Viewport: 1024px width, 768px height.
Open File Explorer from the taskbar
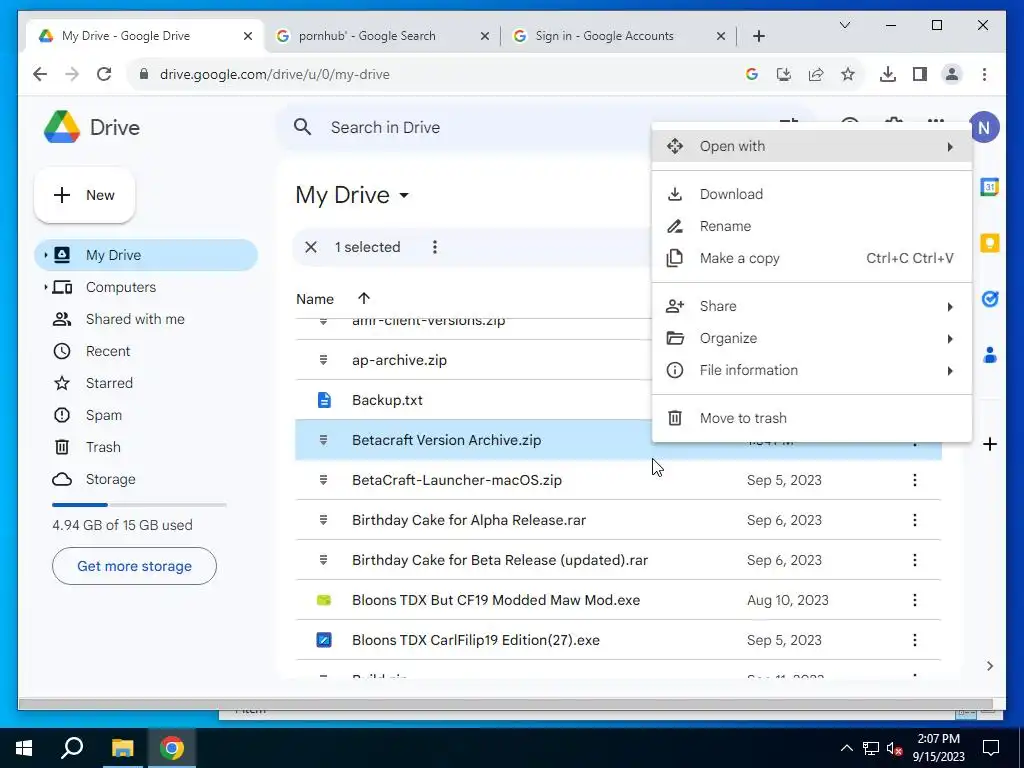[122, 748]
